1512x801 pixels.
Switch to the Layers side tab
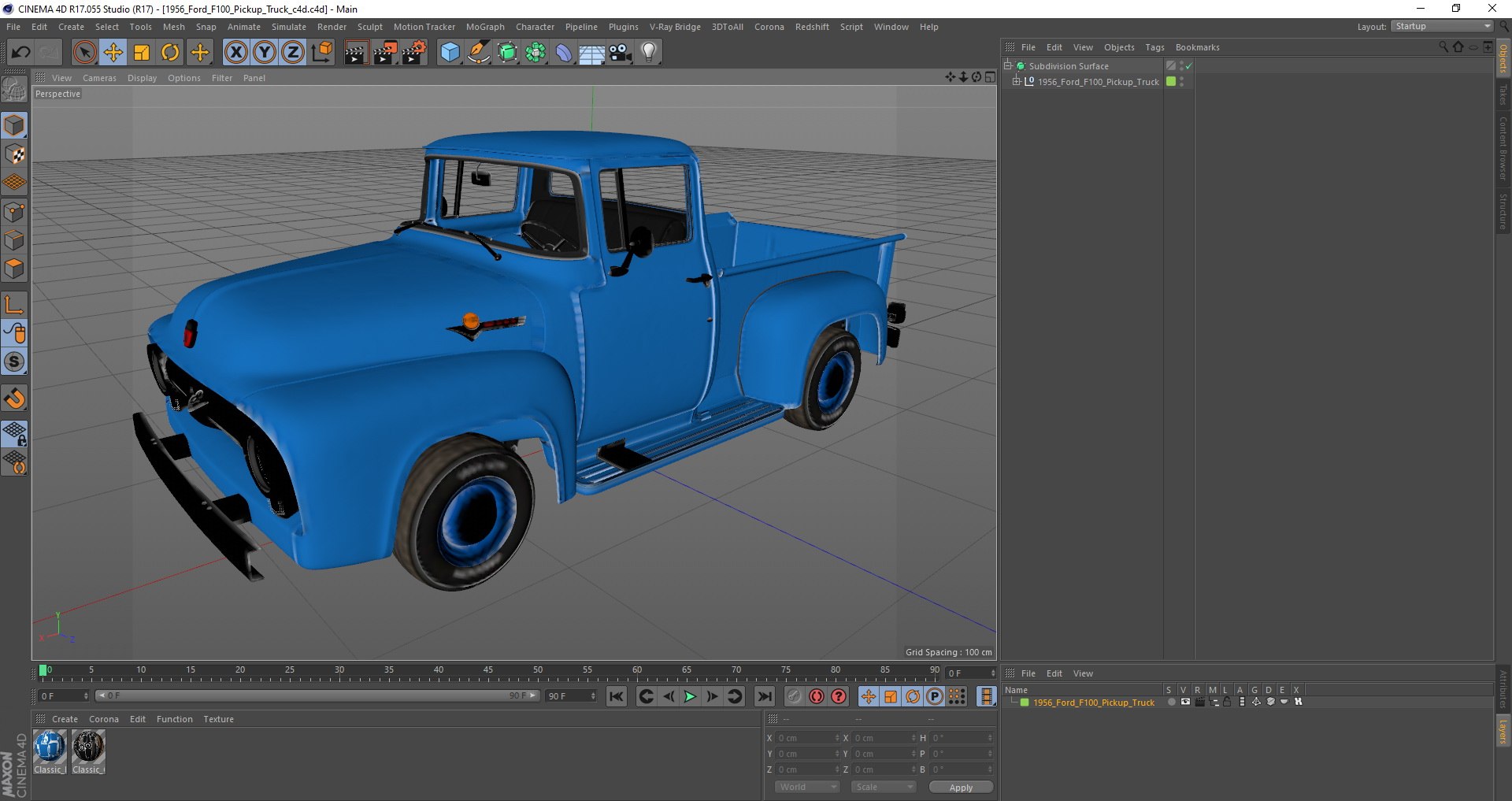tap(1503, 731)
